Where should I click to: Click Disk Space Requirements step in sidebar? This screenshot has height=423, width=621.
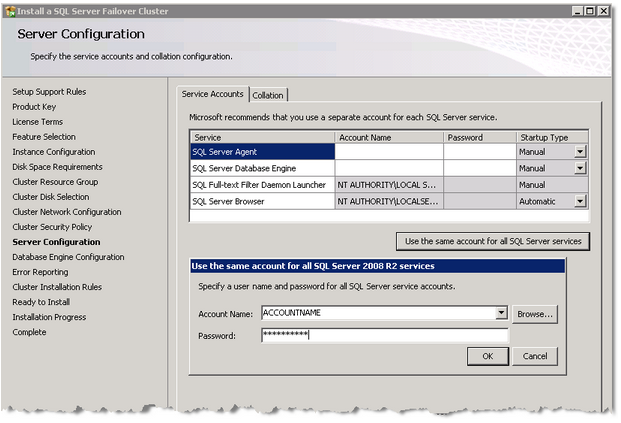point(57,167)
